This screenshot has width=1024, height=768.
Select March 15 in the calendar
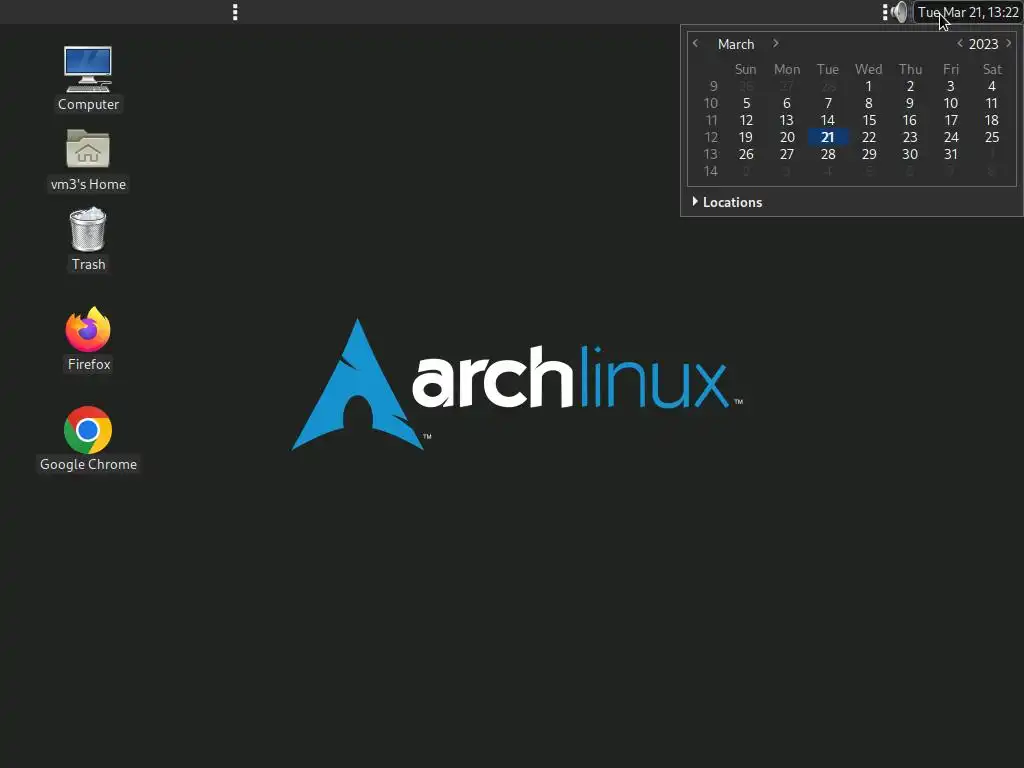[869, 120]
